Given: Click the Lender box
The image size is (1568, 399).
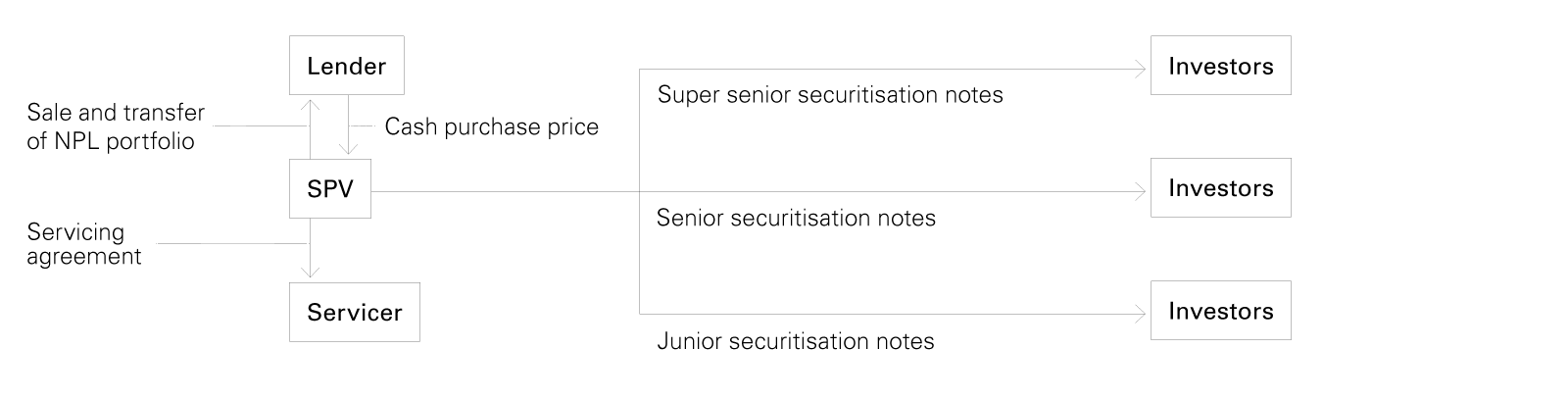Looking at the screenshot, I should (x=346, y=66).
